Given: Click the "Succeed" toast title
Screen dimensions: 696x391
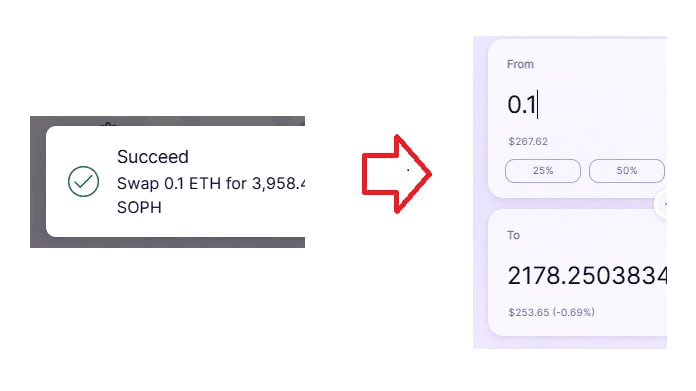Looking at the screenshot, I should (x=153, y=157).
